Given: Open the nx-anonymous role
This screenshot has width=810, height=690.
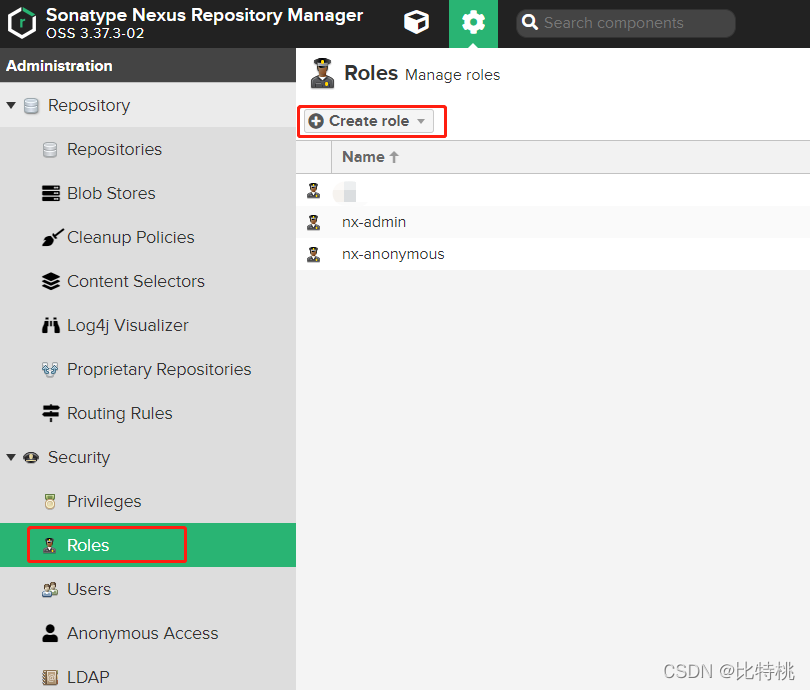Looking at the screenshot, I should click(x=393, y=254).
